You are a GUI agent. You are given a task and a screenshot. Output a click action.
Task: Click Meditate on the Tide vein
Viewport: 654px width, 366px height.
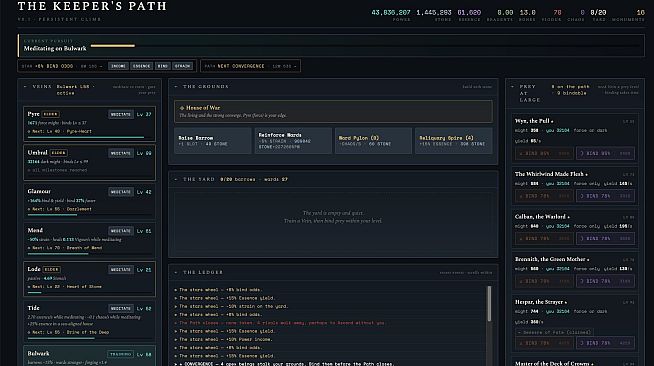click(x=121, y=308)
